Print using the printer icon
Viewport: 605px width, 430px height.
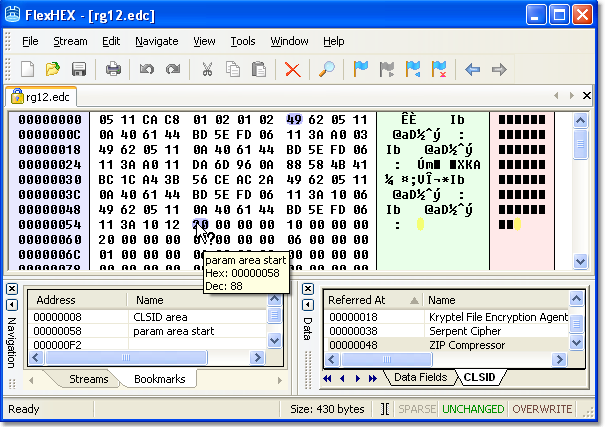pos(113,69)
